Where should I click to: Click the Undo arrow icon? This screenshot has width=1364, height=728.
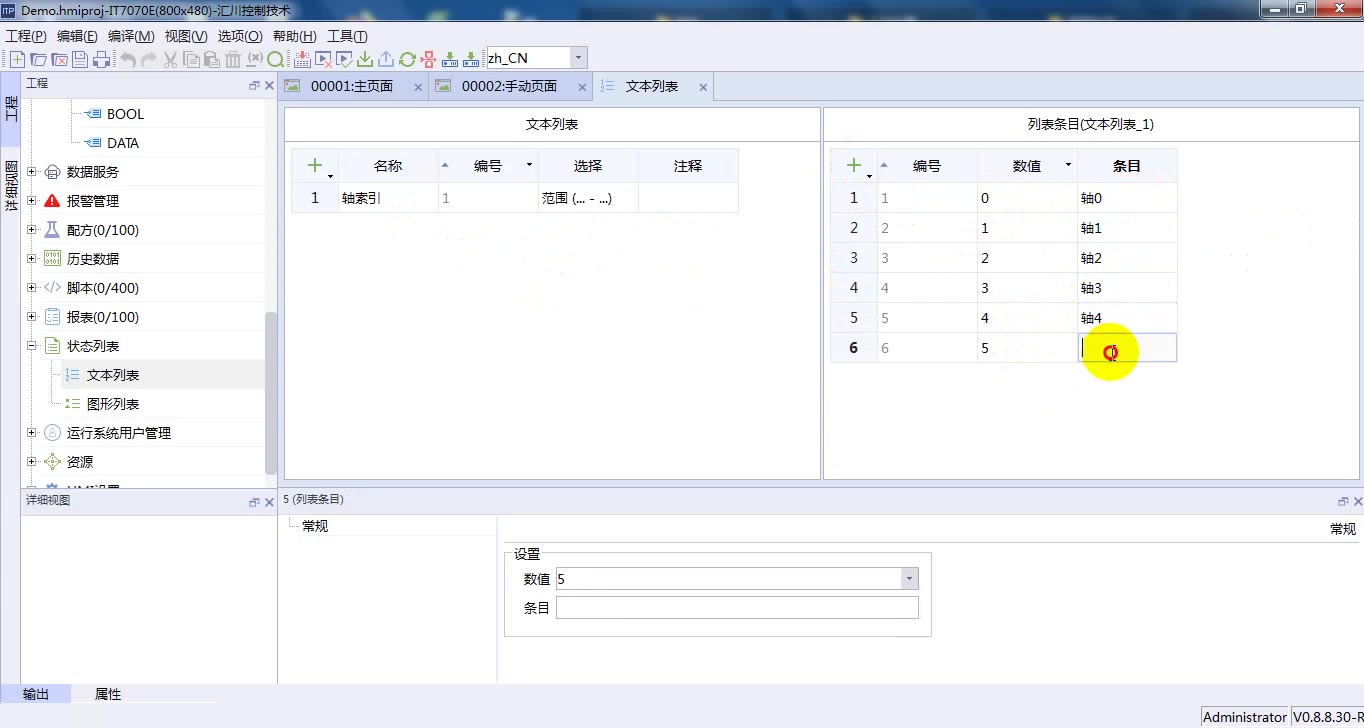coord(128,59)
